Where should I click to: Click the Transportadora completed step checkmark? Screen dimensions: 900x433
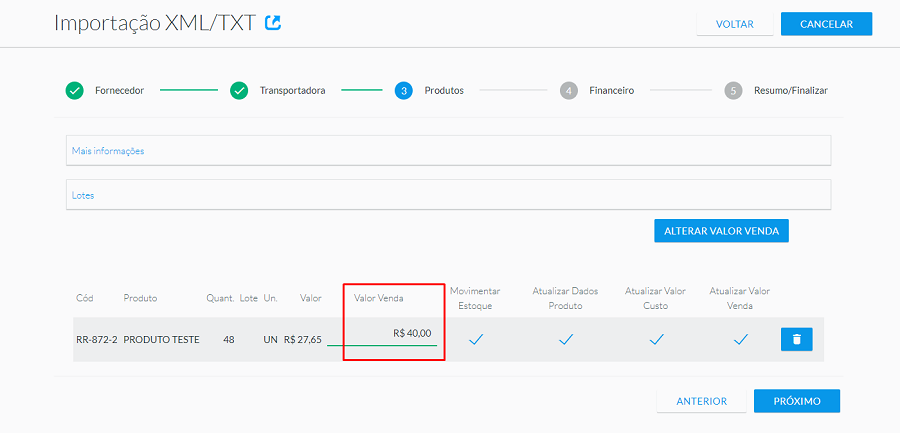click(239, 91)
